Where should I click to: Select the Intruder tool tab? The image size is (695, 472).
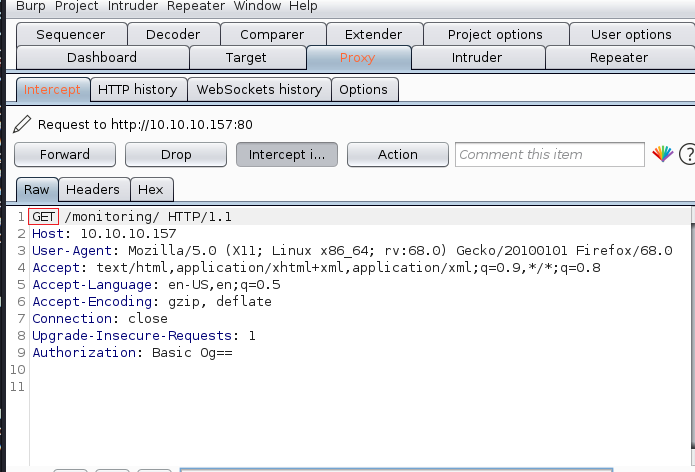coord(477,57)
